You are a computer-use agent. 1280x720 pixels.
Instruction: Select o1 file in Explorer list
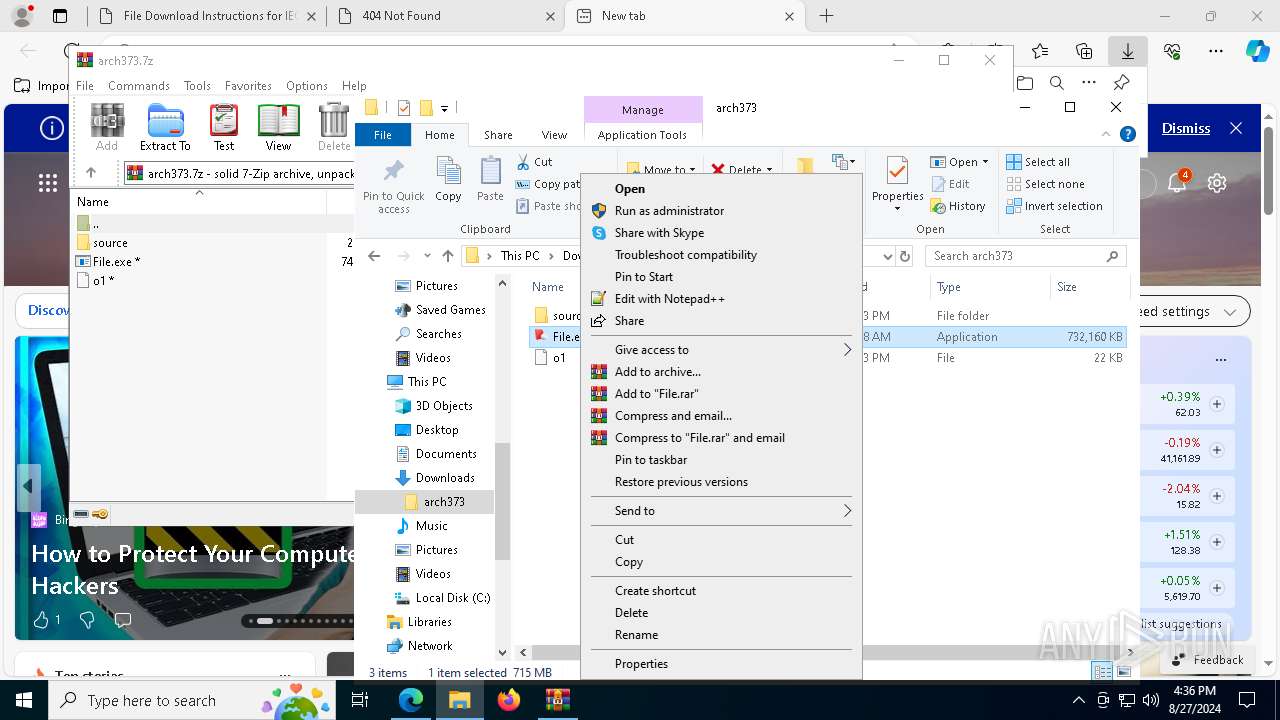coord(559,358)
